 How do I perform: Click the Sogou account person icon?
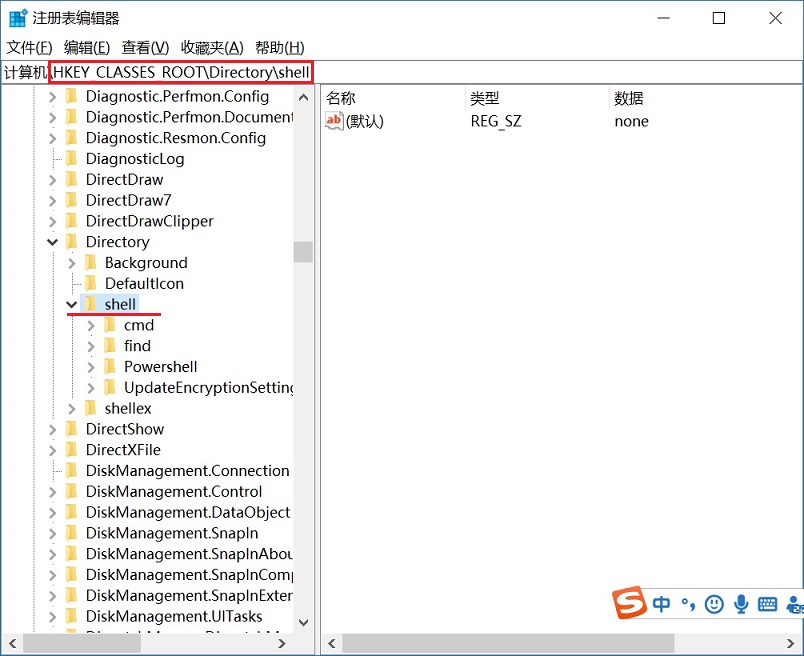tap(794, 604)
